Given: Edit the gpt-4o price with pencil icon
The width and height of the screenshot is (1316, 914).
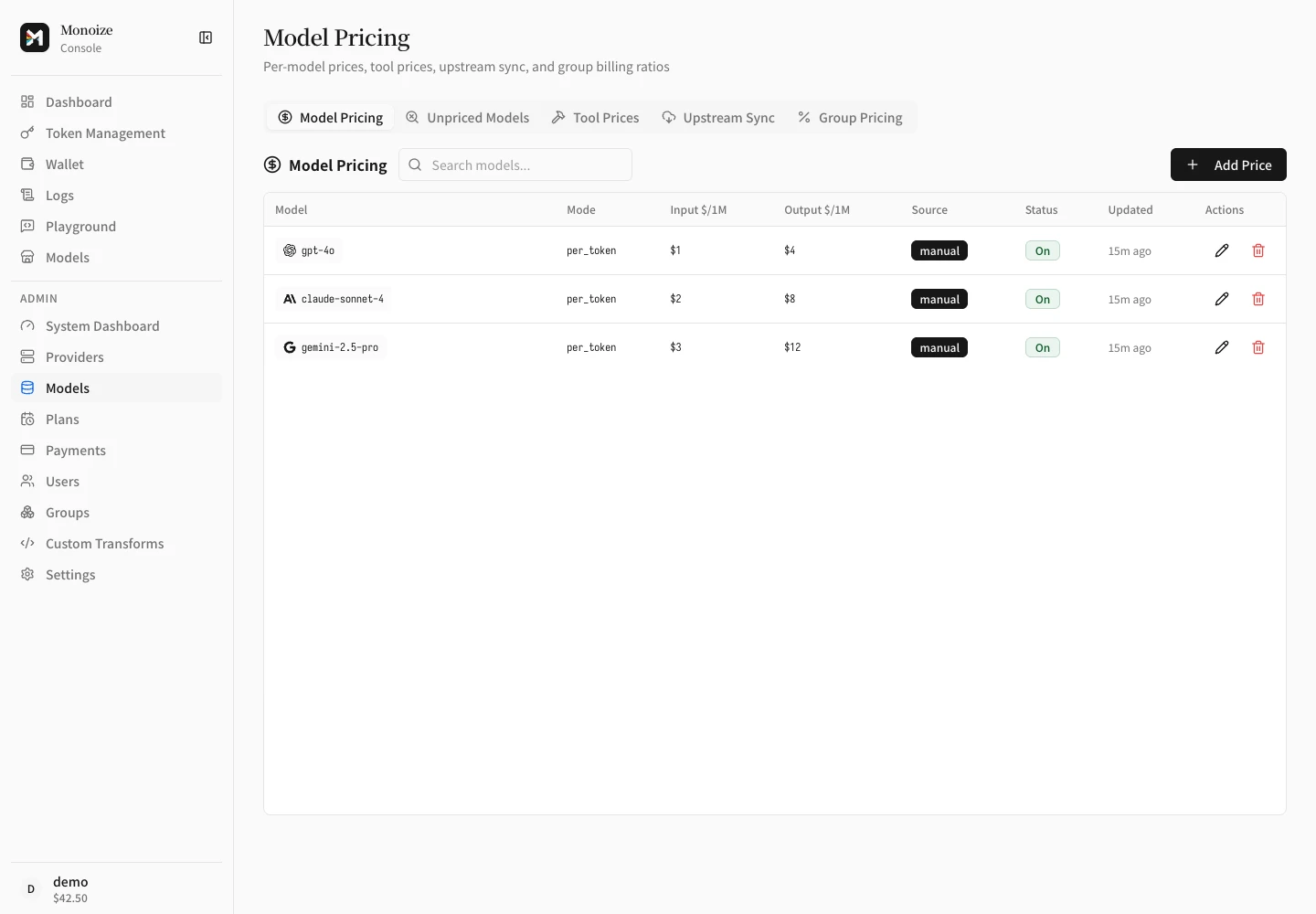Looking at the screenshot, I should click(1222, 250).
